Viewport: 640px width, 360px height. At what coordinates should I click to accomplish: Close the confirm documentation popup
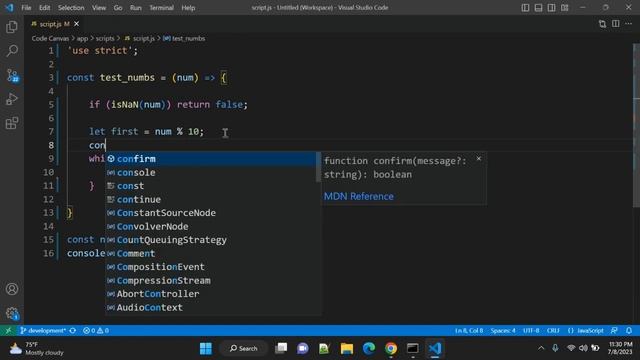click(x=478, y=158)
